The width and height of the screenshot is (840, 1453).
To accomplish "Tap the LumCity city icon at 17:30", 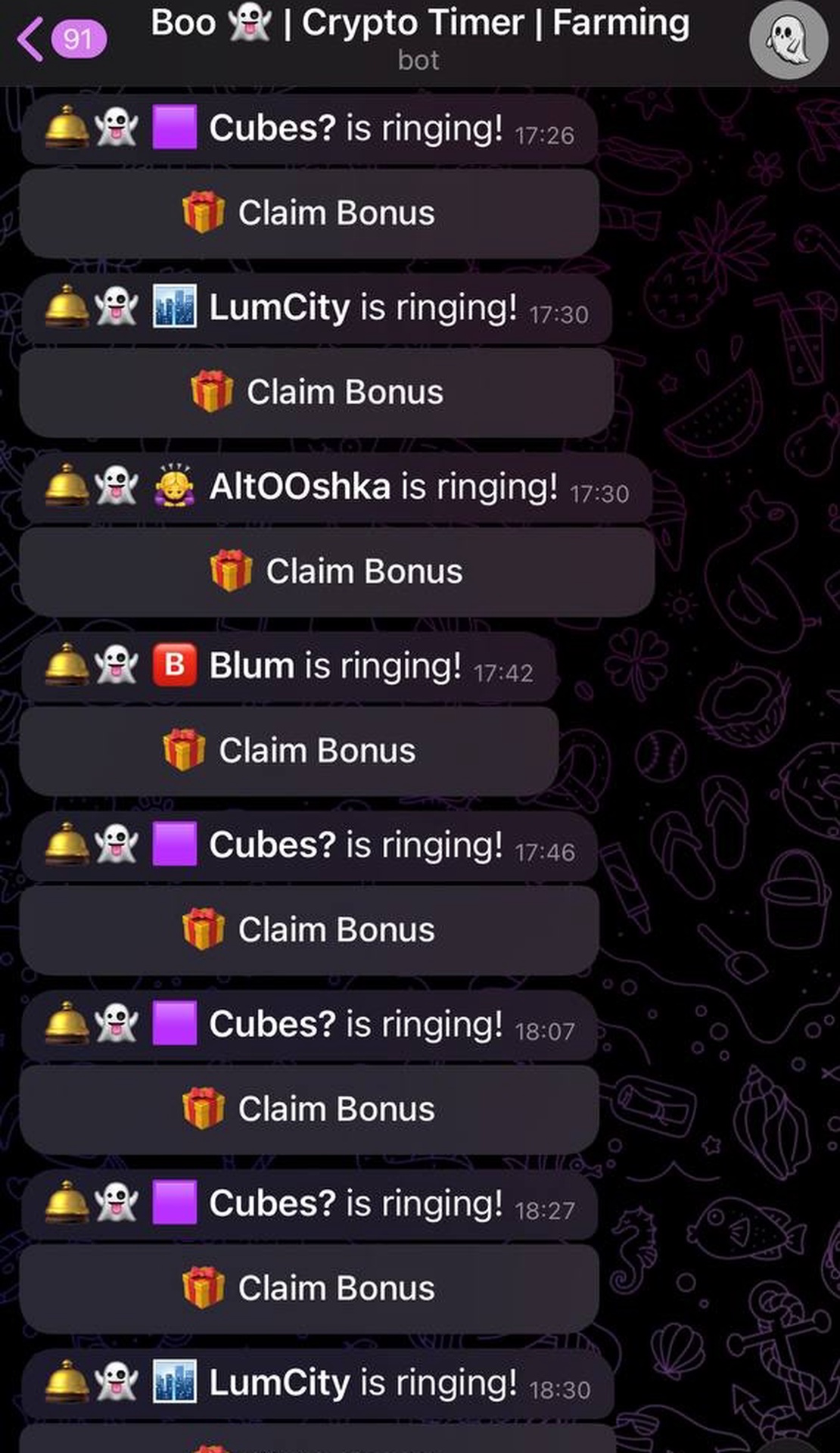I will point(175,306).
